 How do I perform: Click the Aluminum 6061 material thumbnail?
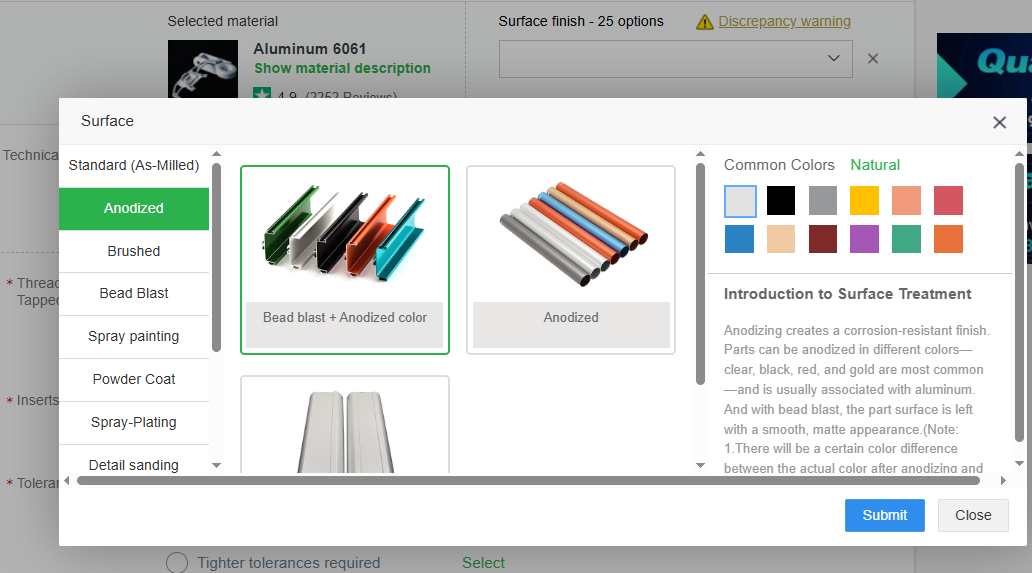pos(203,68)
